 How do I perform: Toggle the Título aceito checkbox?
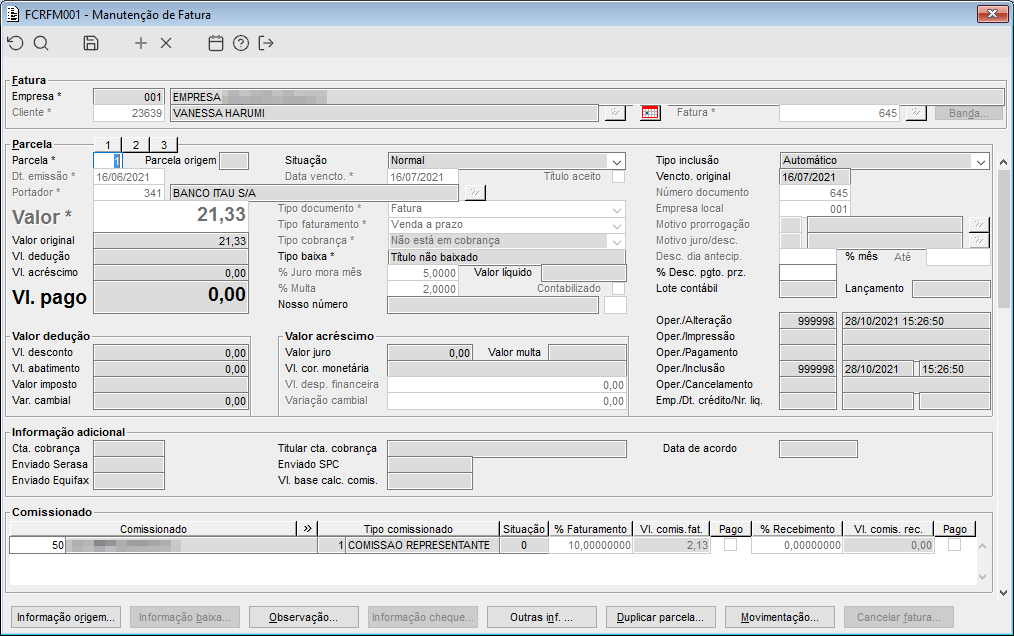[x=618, y=177]
